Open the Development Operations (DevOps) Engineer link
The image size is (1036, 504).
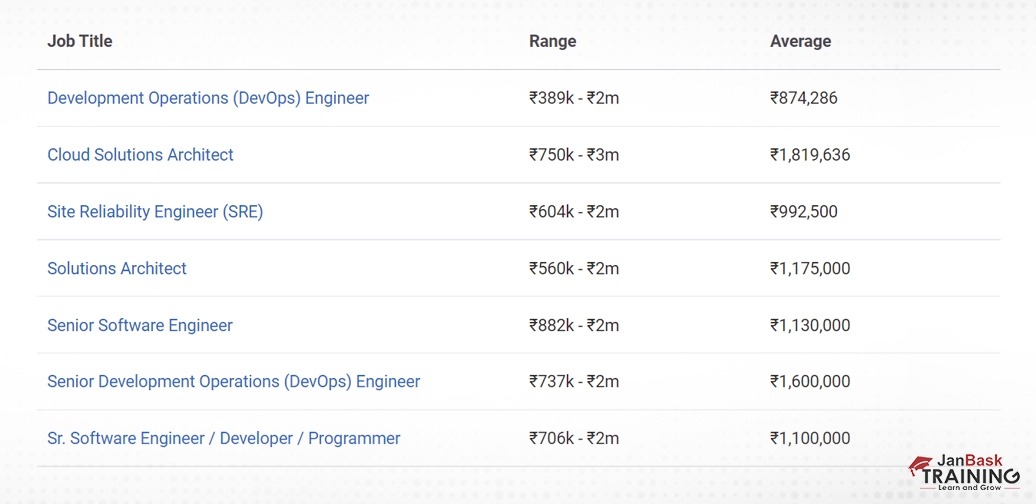208,98
